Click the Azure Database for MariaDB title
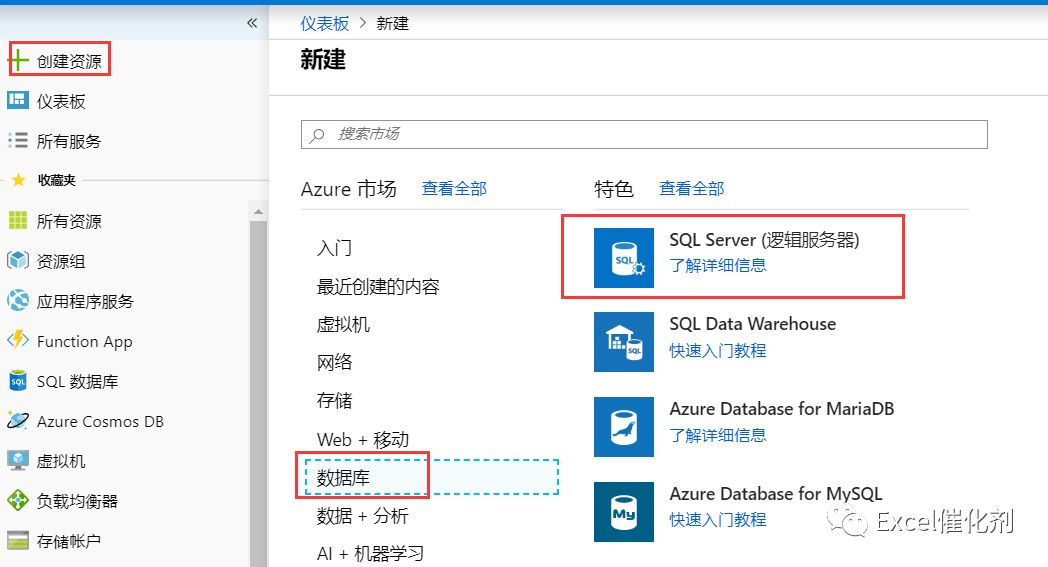The height and width of the screenshot is (567, 1048). coord(782,409)
